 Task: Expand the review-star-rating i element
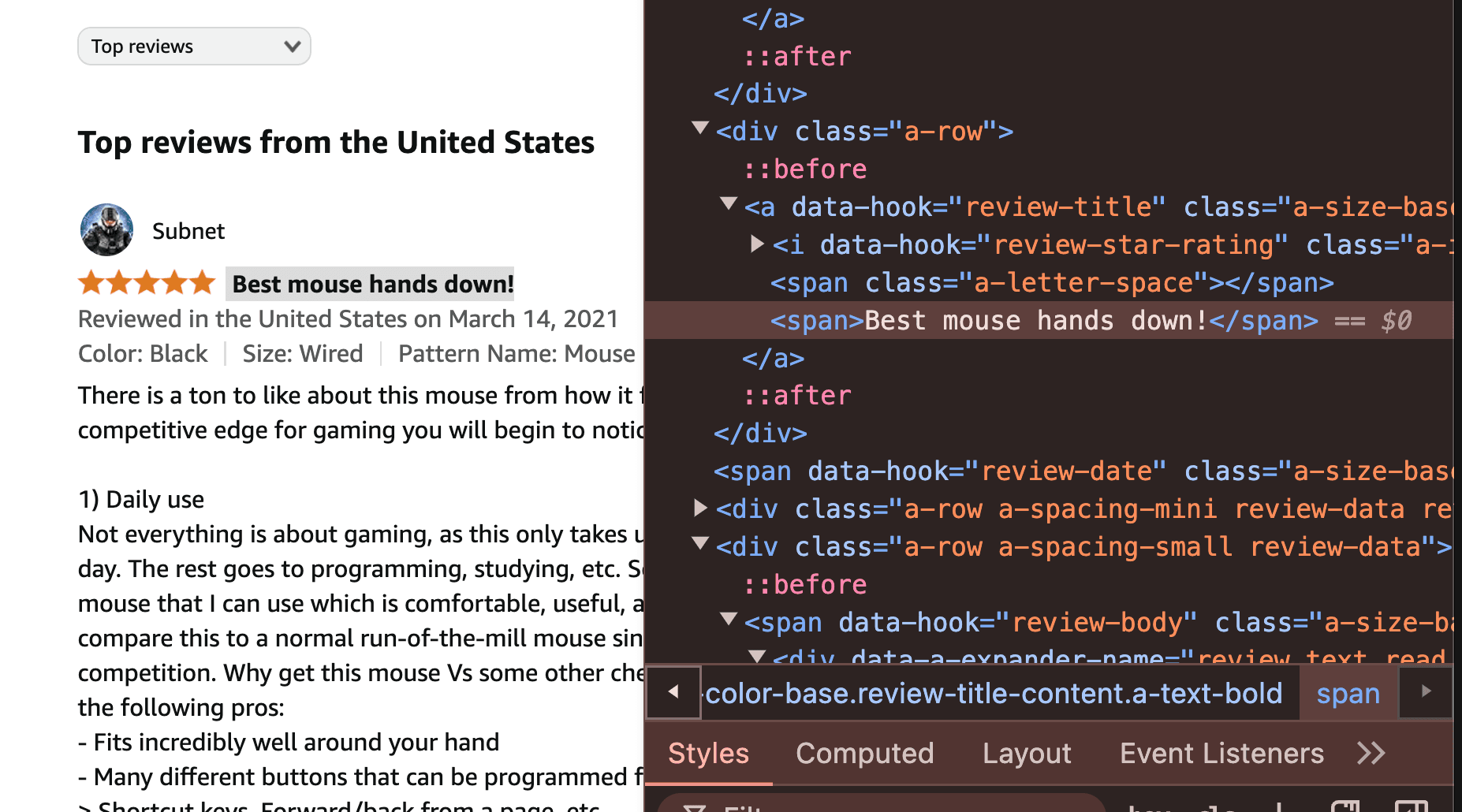click(x=757, y=244)
